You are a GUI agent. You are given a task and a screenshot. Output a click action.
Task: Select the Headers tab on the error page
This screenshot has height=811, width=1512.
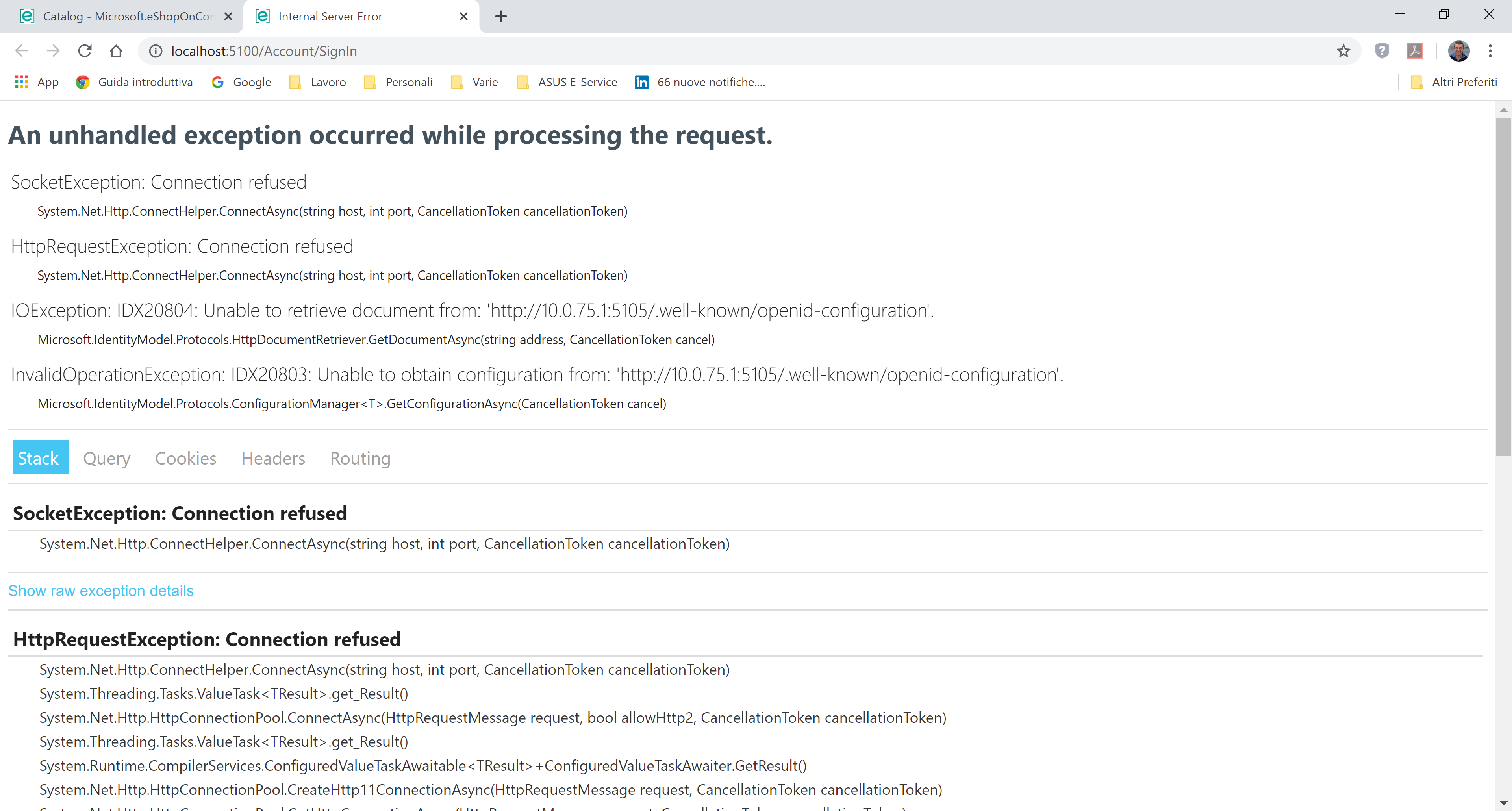pos(272,458)
